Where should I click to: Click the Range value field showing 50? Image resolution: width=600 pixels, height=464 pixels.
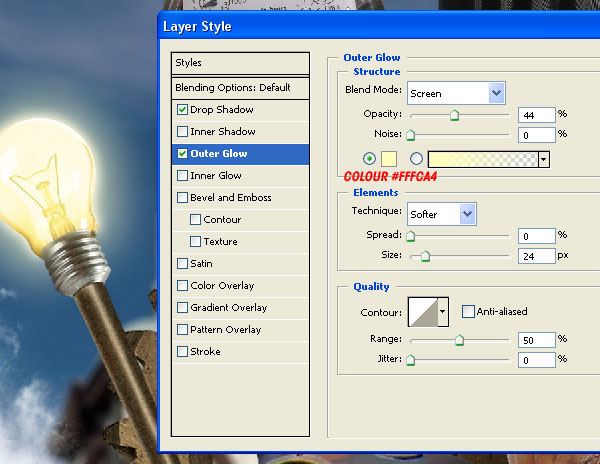click(536, 340)
